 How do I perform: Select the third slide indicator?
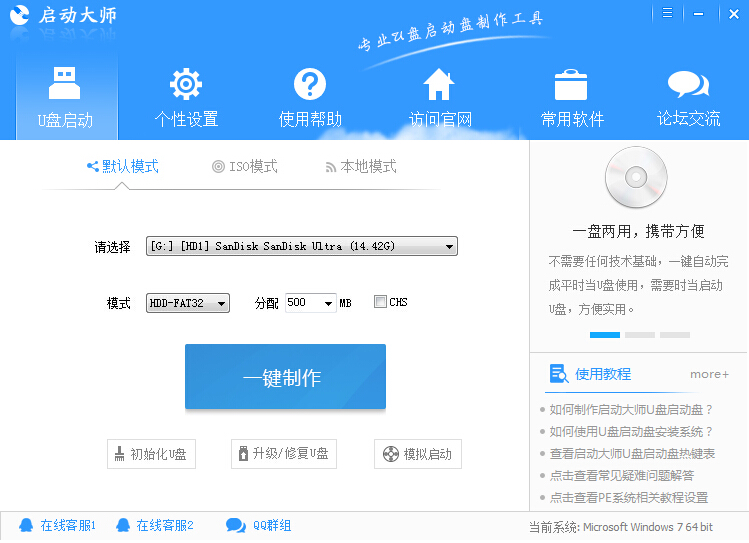point(674,335)
